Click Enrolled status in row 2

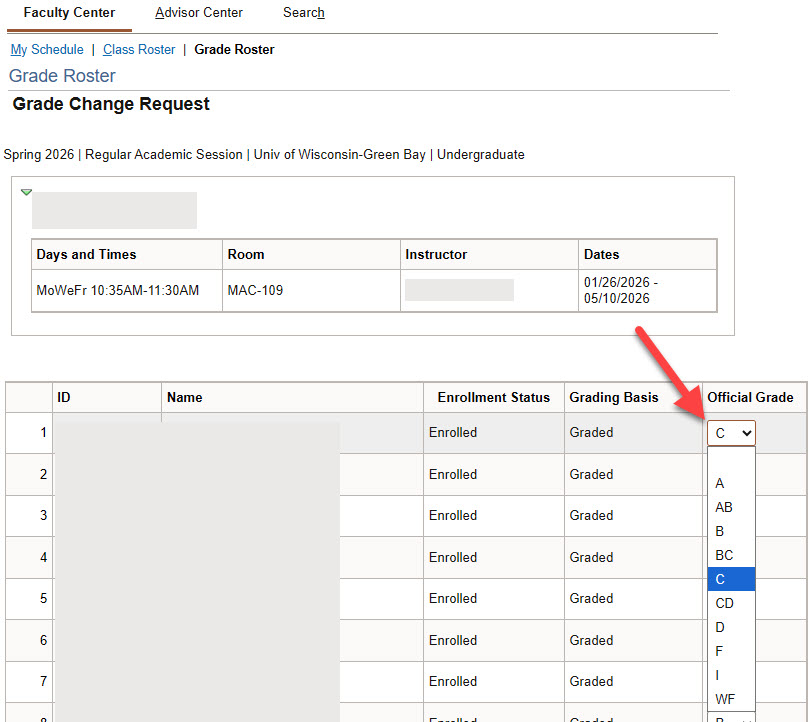453,474
